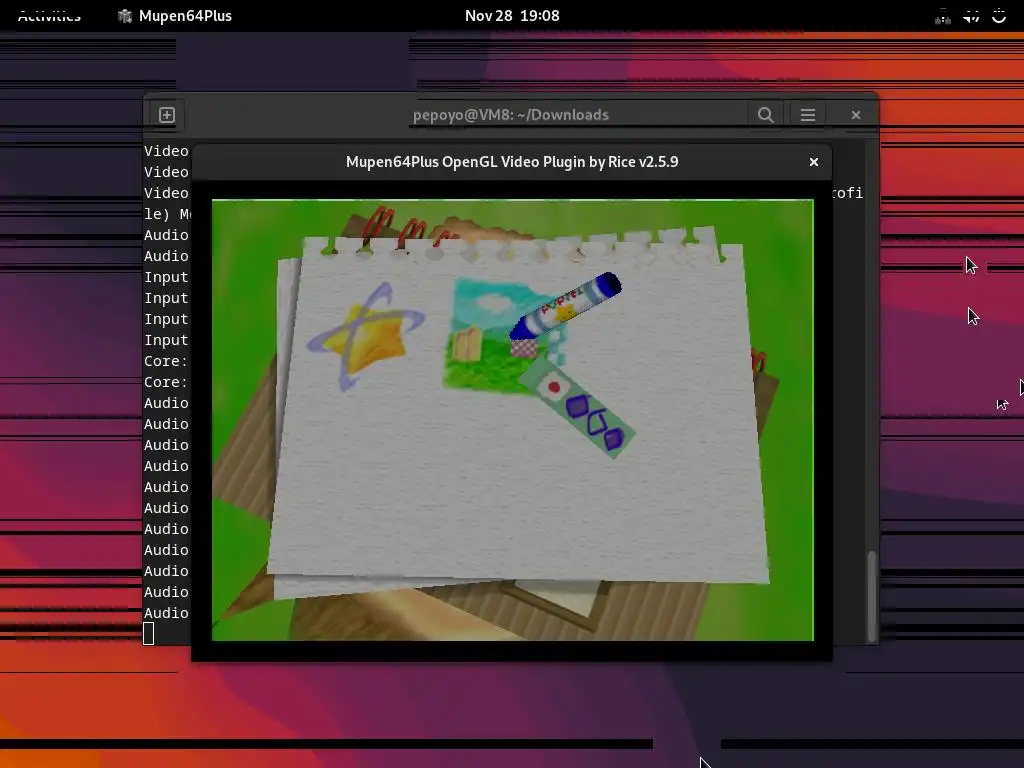
Task: Click the blue crayon in the game view
Action: tap(565, 306)
